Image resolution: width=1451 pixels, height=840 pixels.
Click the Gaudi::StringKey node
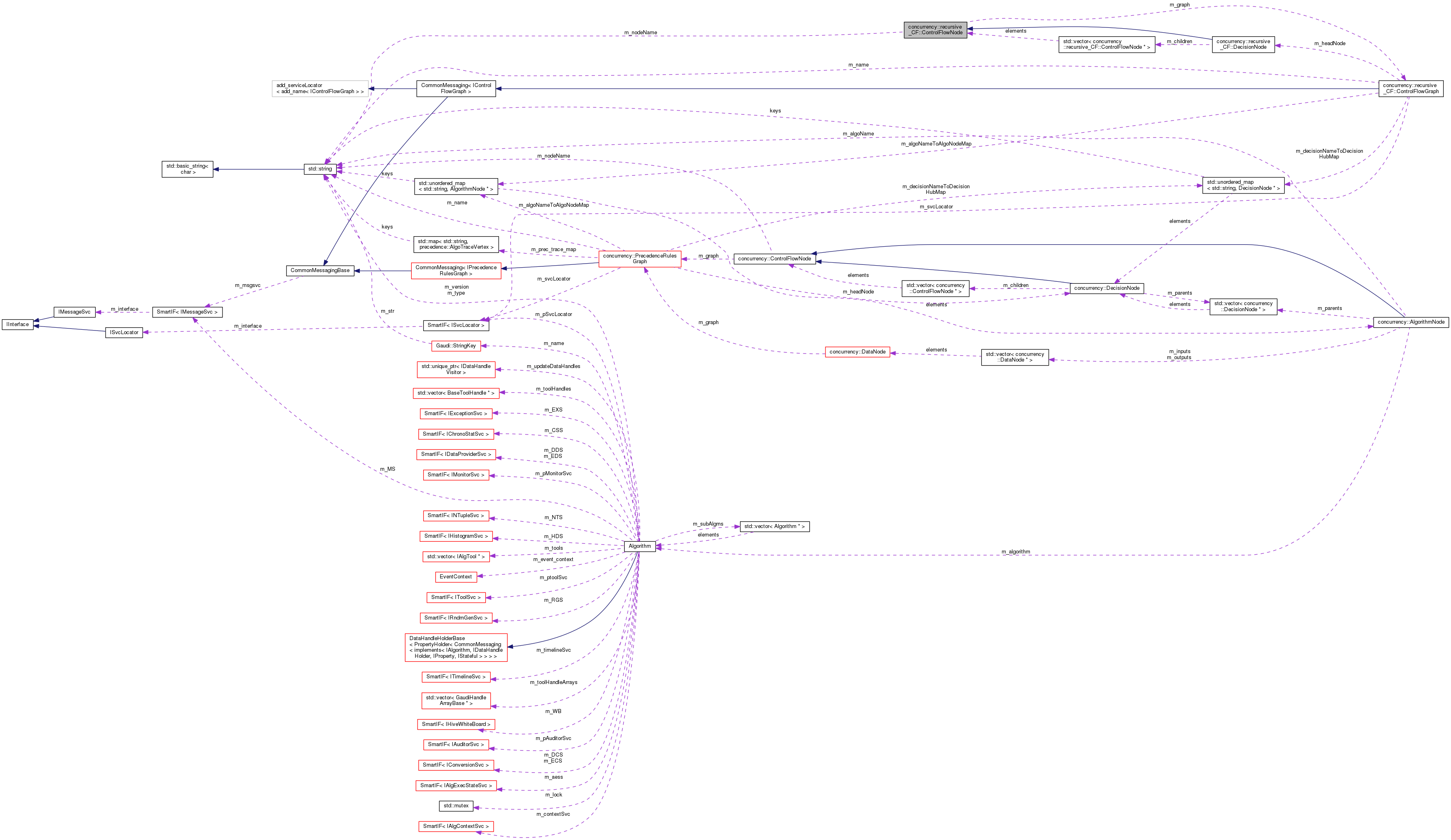tap(457, 345)
